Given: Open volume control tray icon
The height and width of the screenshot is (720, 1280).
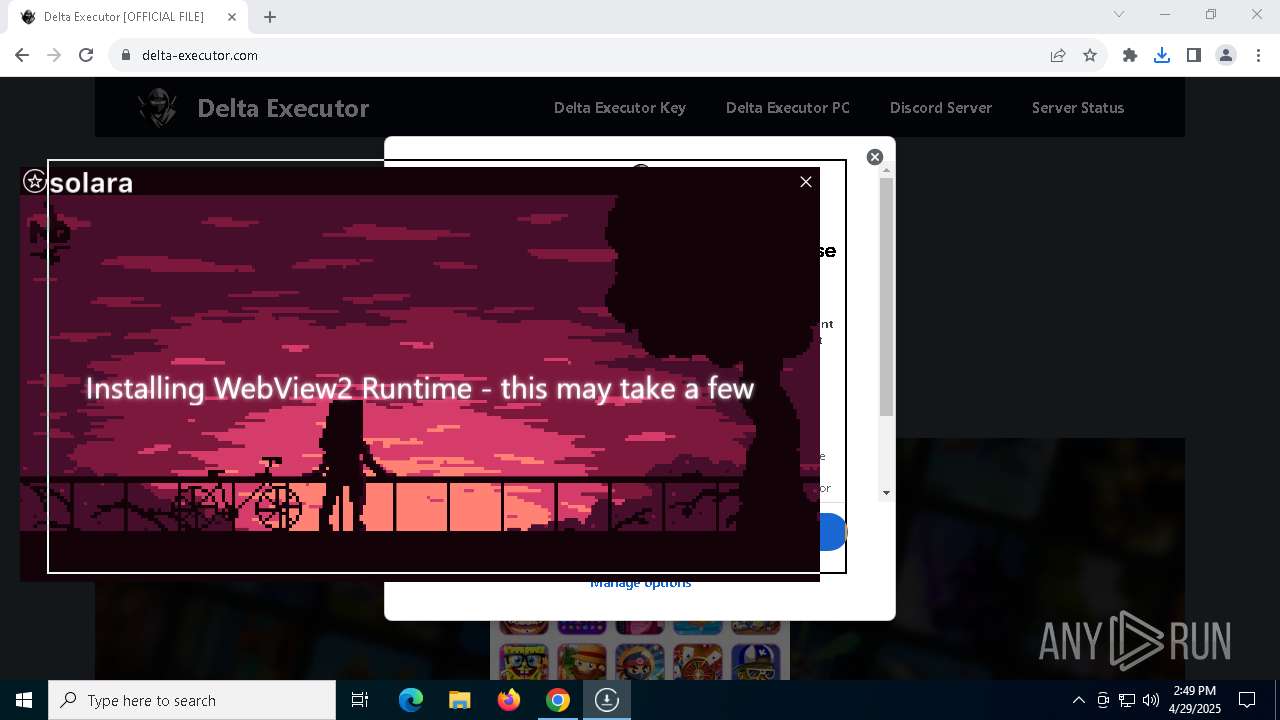Looking at the screenshot, I should 1150,700.
